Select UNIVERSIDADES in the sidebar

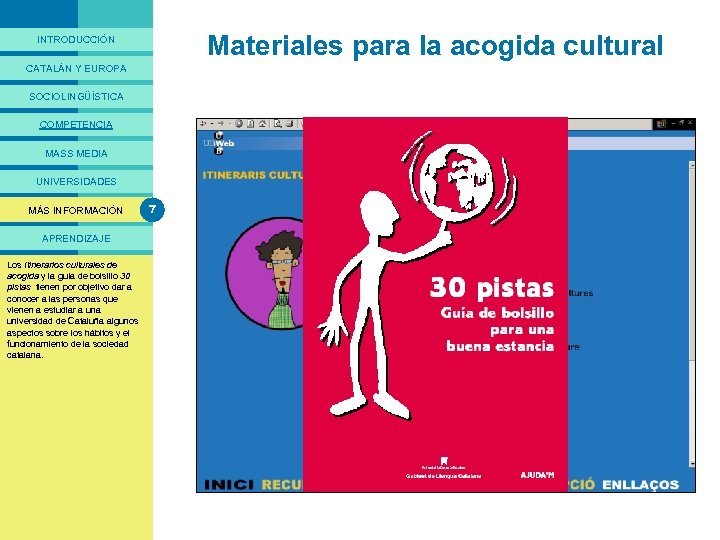tap(76, 181)
